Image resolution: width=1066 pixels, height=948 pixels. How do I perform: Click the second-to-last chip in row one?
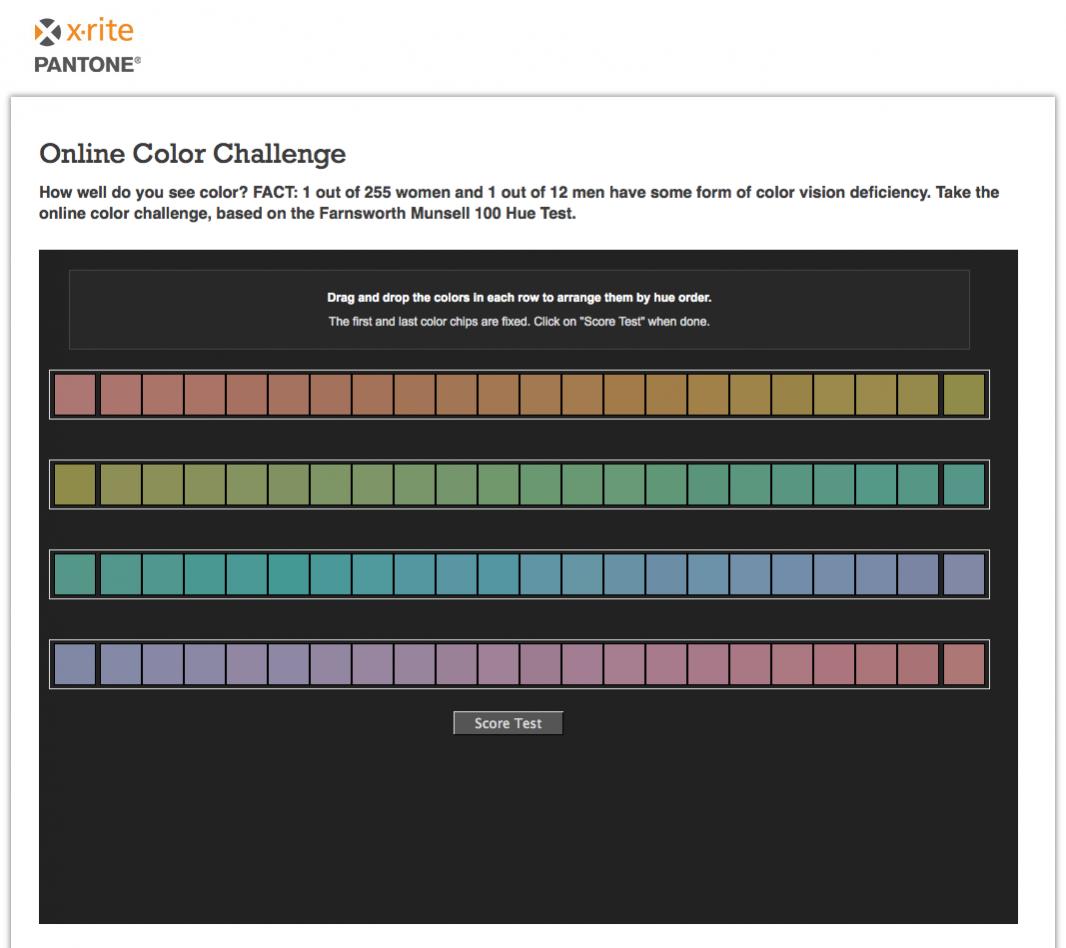[x=918, y=395]
